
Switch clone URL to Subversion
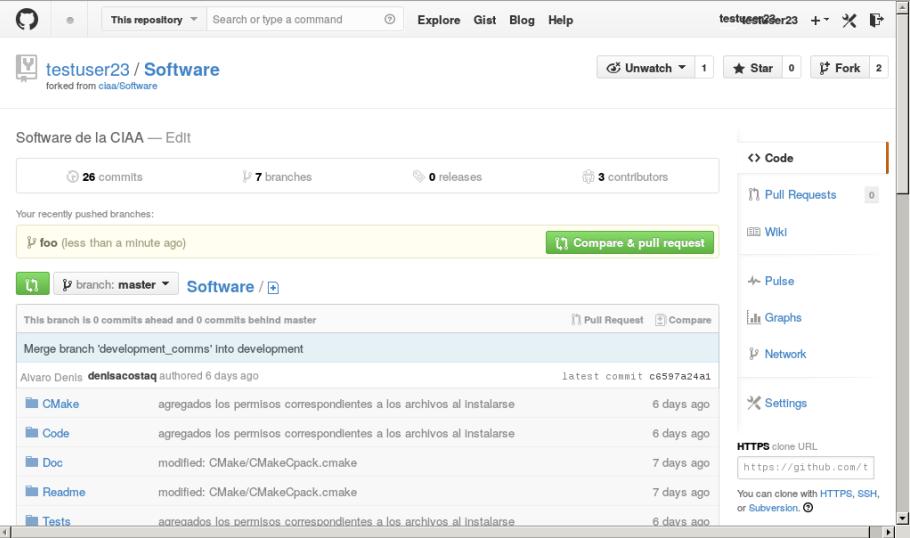[774, 508]
